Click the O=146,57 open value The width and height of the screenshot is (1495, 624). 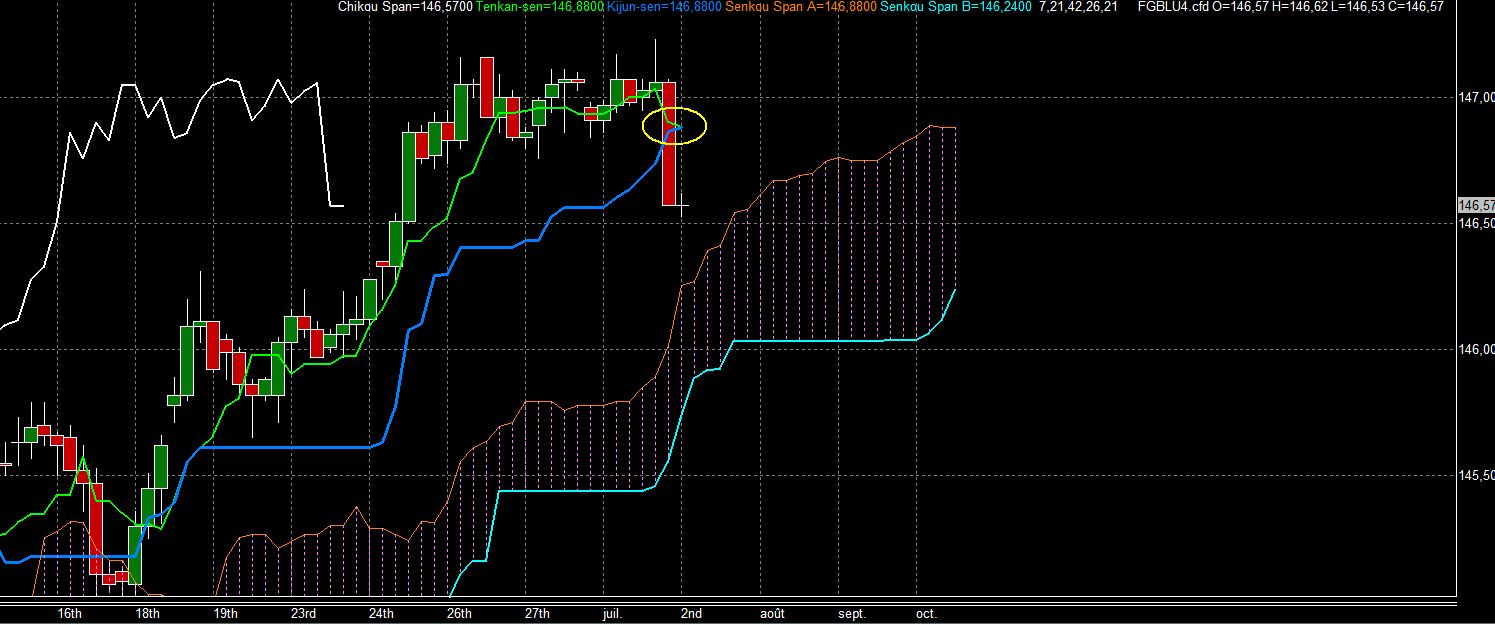point(1238,7)
